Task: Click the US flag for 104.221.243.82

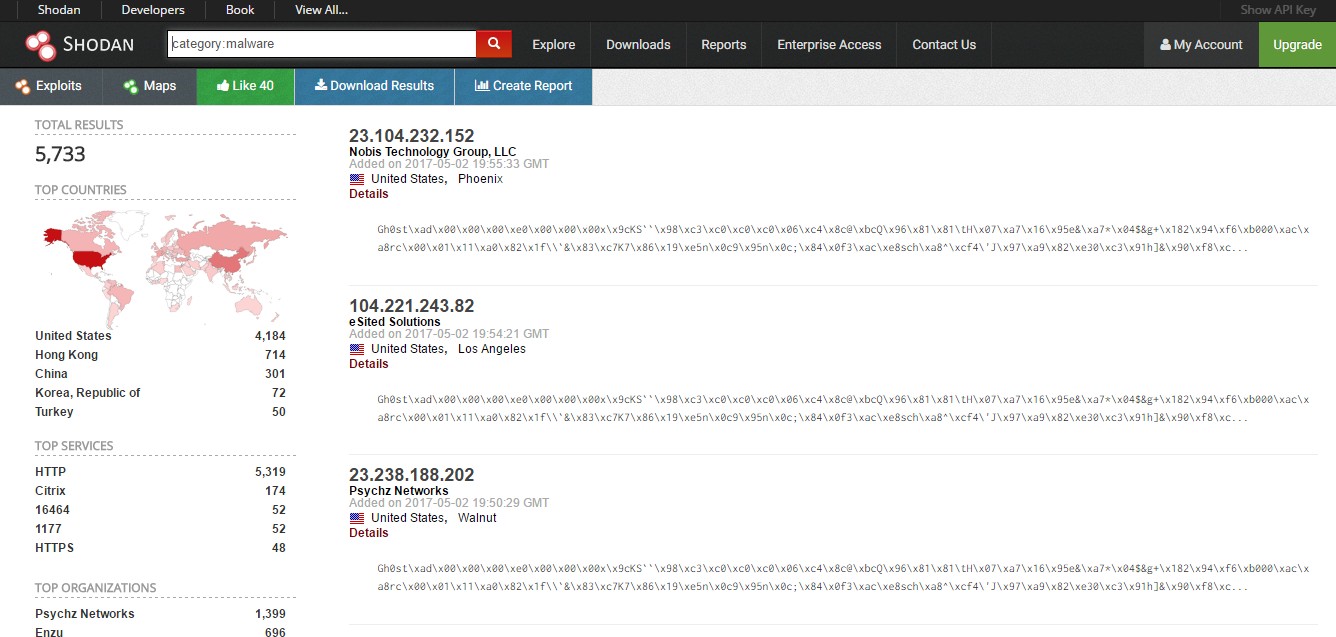Action: coord(357,349)
